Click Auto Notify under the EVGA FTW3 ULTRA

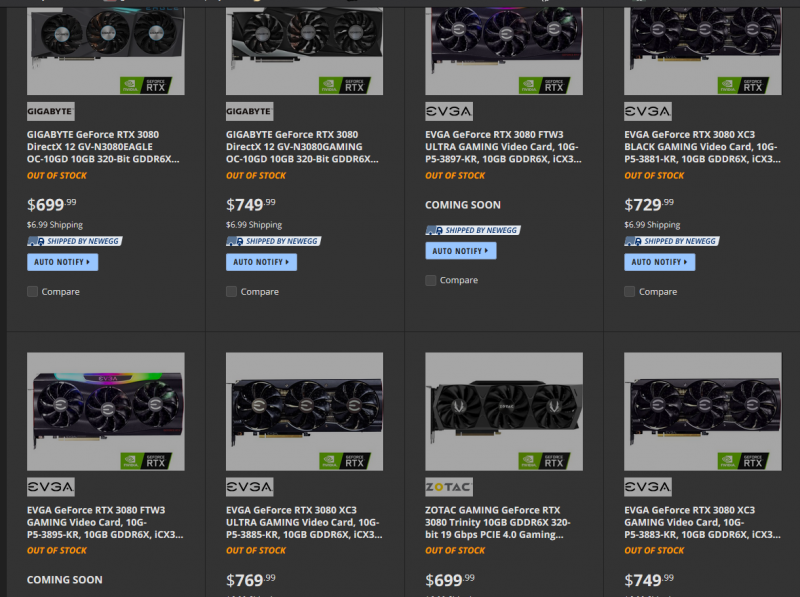coord(460,251)
